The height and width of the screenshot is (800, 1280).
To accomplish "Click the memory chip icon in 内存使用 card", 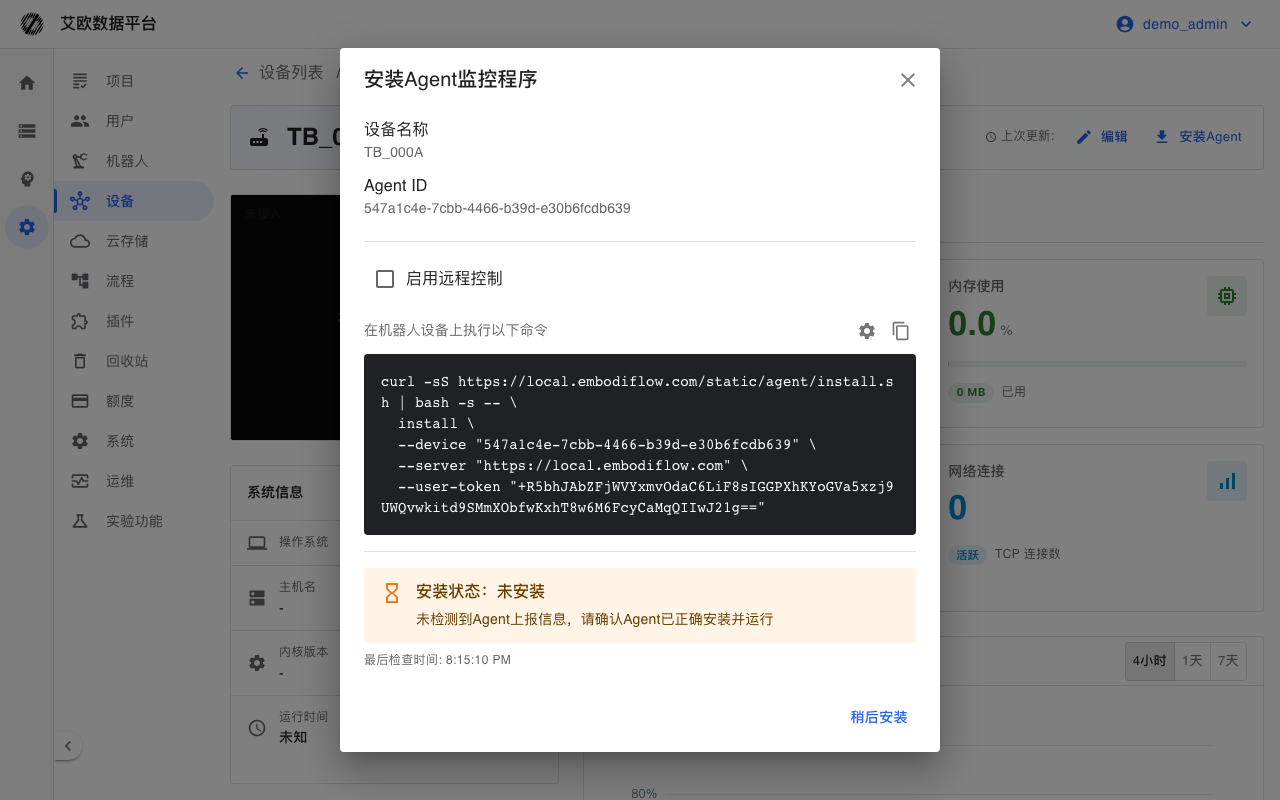I will [x=1226, y=296].
